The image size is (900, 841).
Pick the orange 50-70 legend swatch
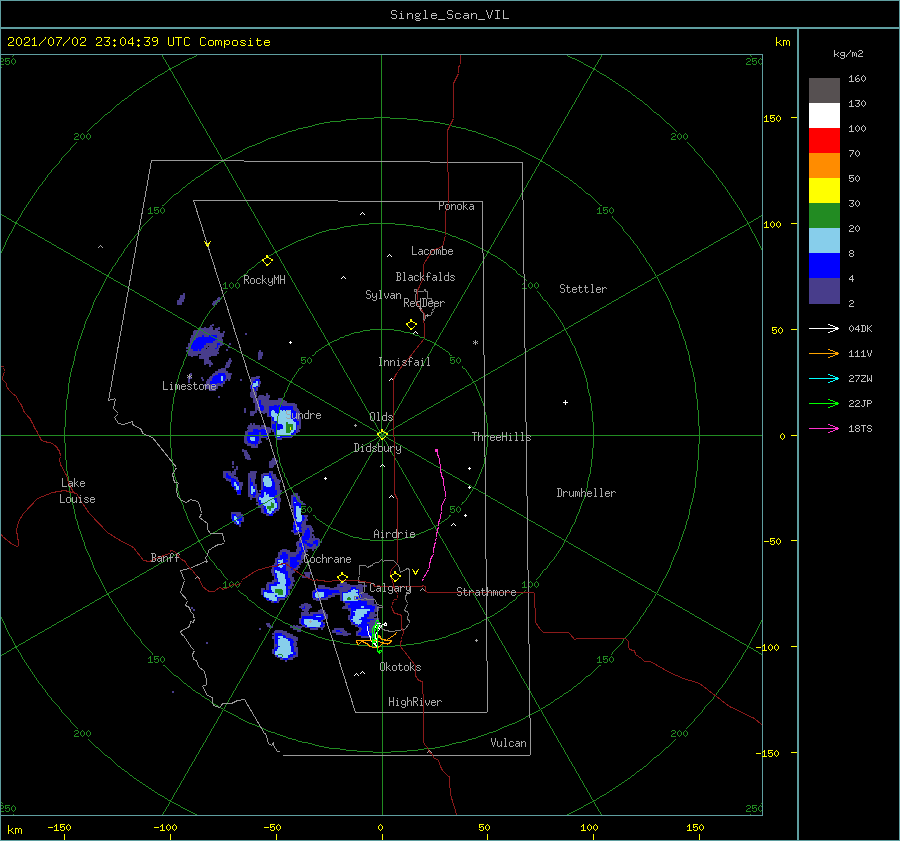click(x=824, y=166)
